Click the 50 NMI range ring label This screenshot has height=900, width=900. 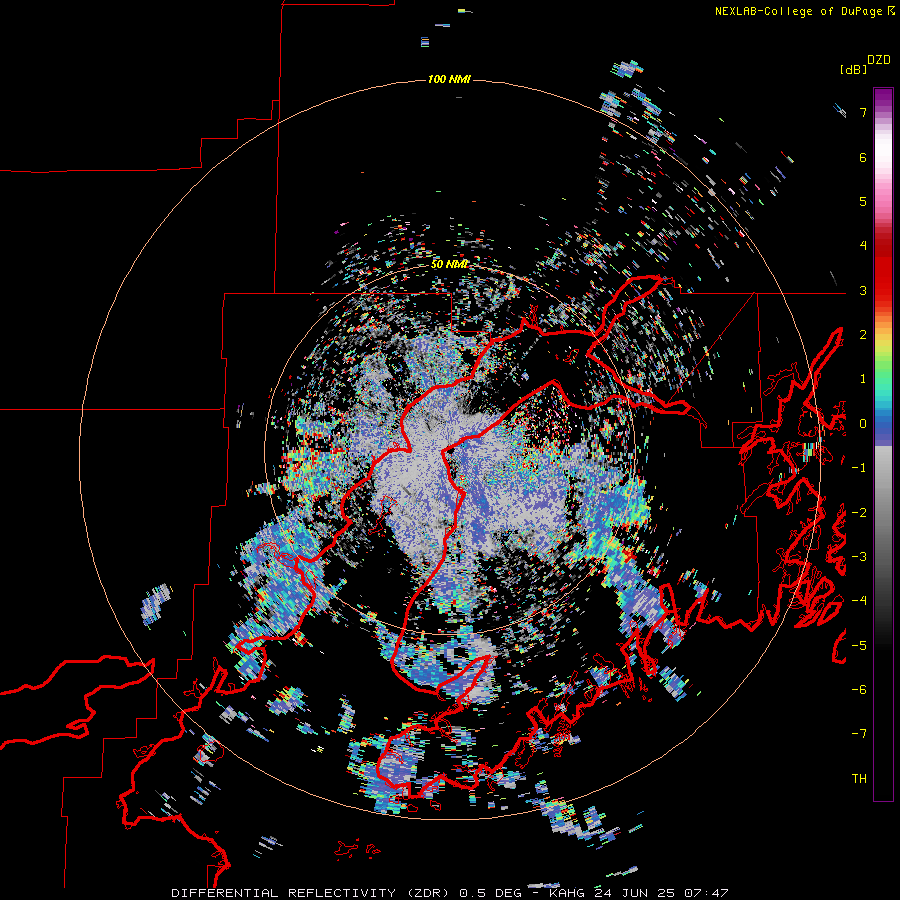click(449, 264)
